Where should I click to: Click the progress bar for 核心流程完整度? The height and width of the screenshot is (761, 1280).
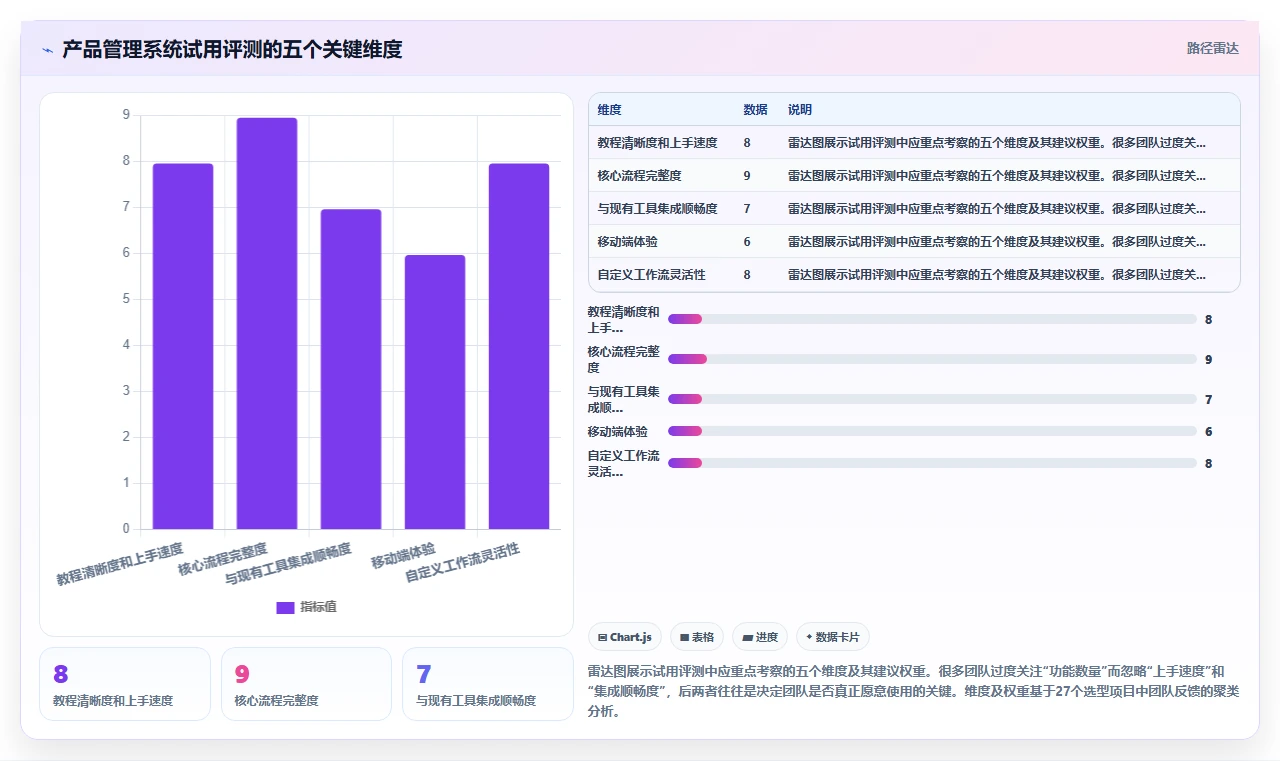coord(932,359)
